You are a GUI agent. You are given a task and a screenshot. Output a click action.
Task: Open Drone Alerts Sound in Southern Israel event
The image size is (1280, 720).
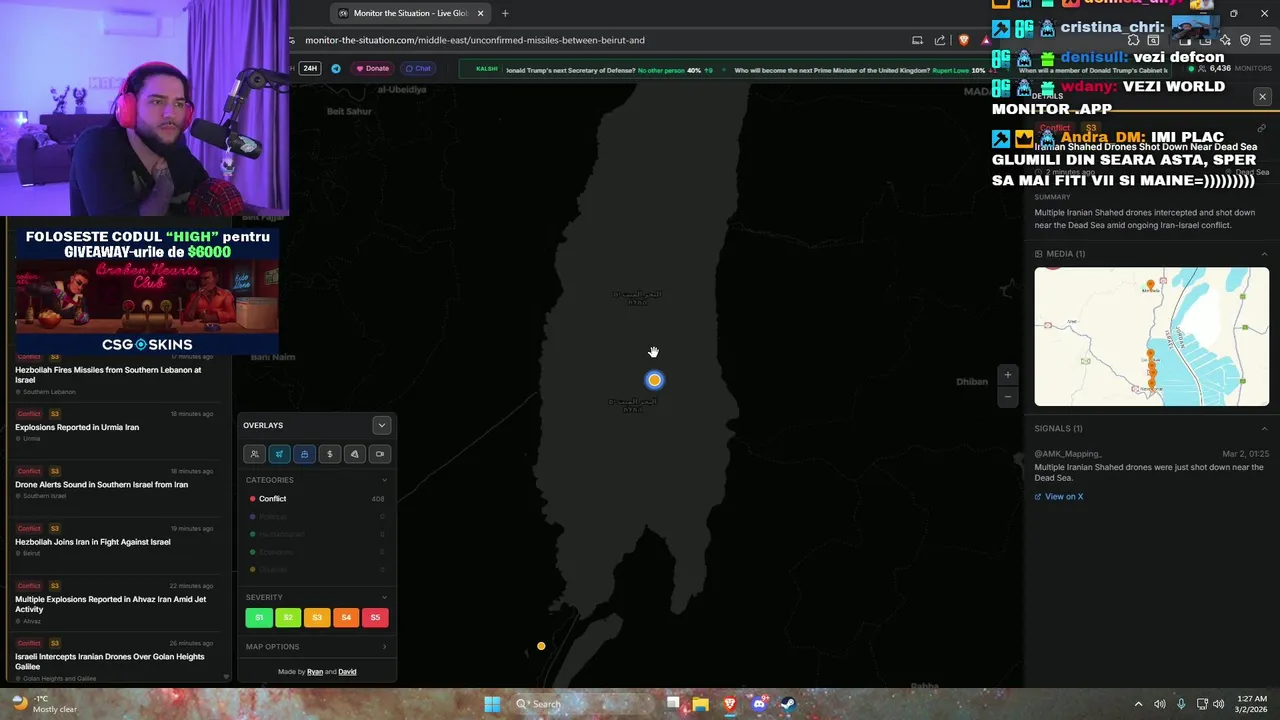click(x=114, y=484)
